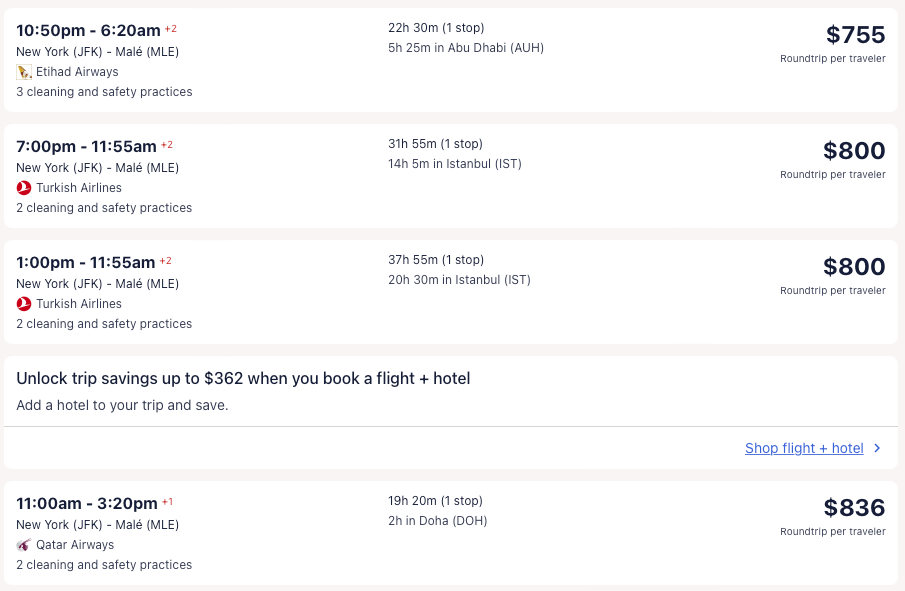Image resolution: width=905 pixels, height=591 pixels.
Task: Choose the 10:50pm - 6:20am departure flight
Action: click(88, 30)
